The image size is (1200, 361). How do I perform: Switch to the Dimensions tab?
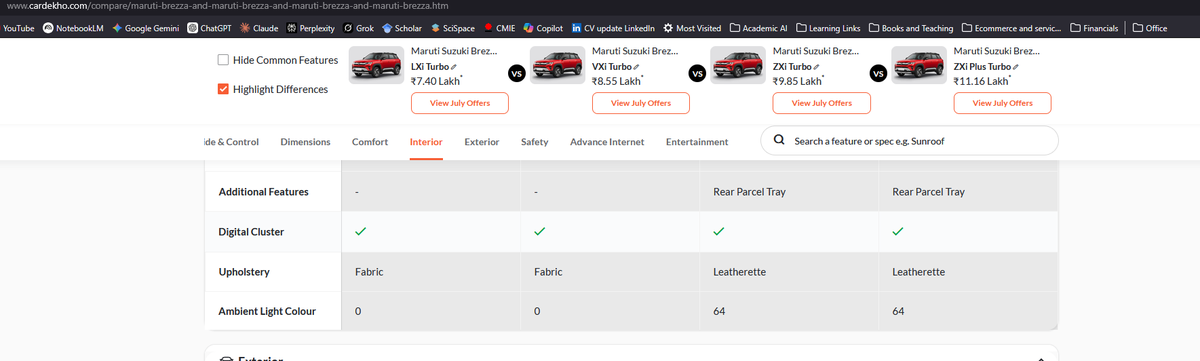(305, 142)
